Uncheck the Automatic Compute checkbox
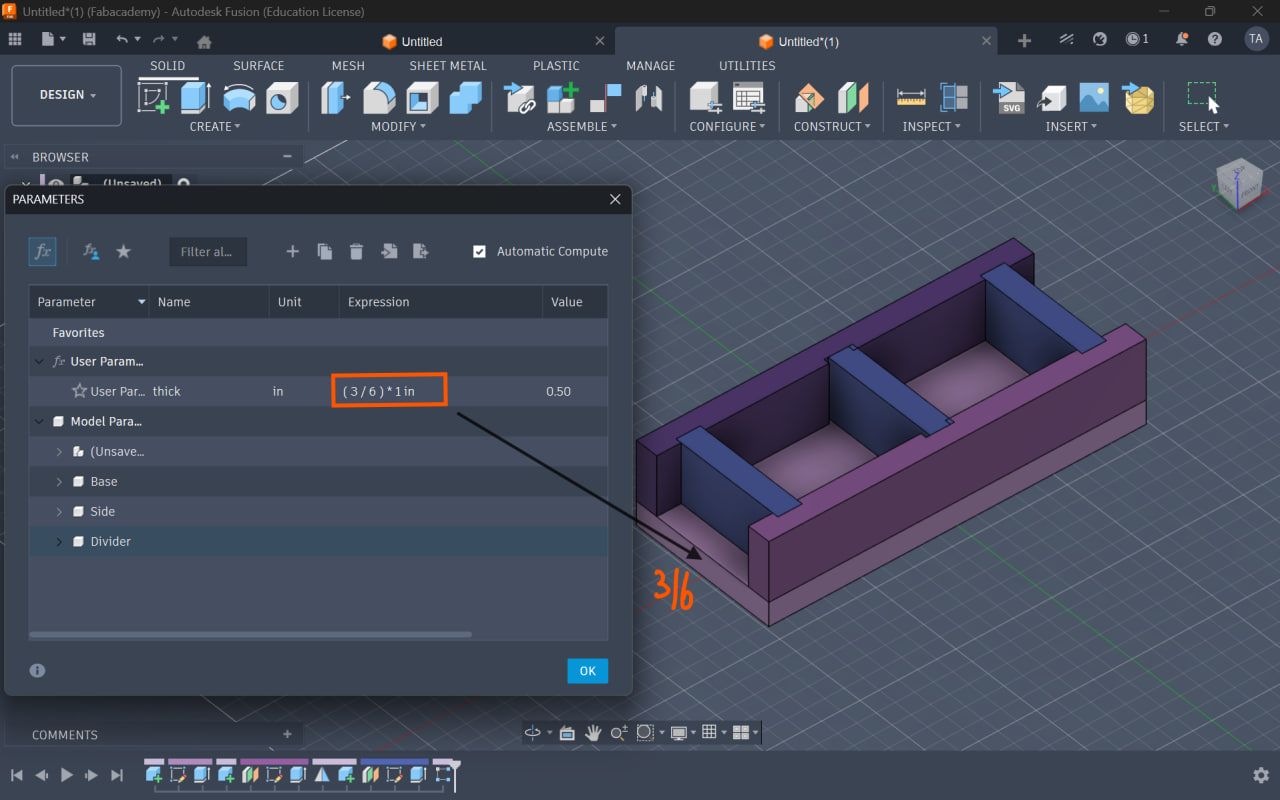 (x=479, y=252)
